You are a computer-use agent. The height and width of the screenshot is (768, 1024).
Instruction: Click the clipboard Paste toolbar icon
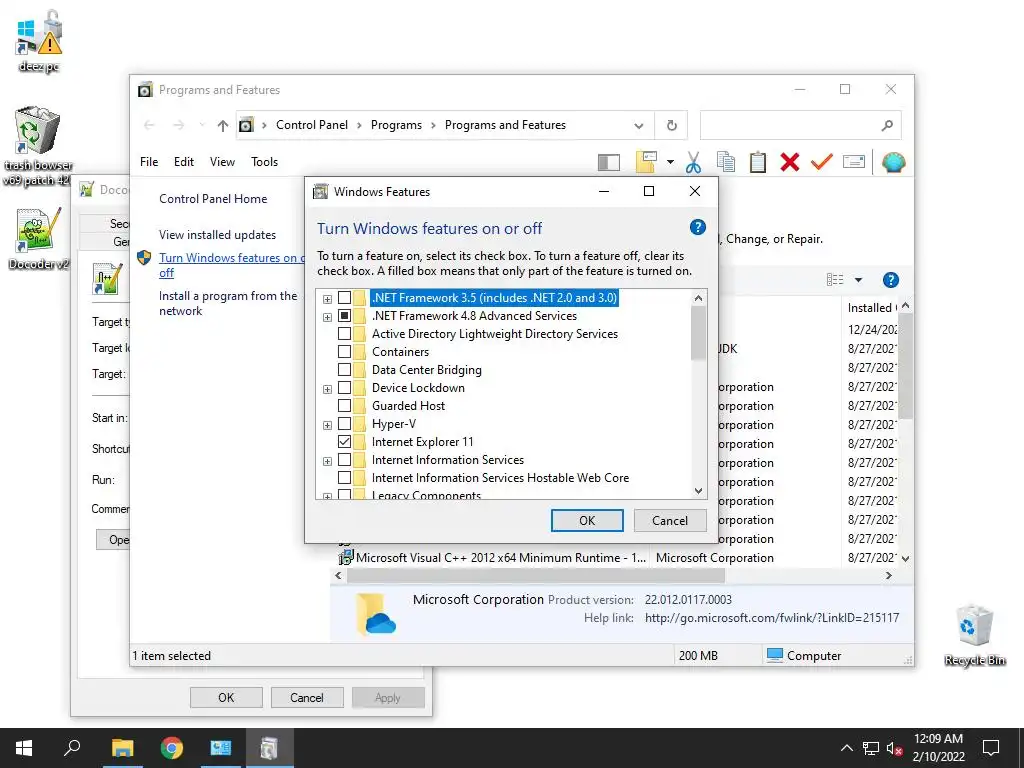758,162
